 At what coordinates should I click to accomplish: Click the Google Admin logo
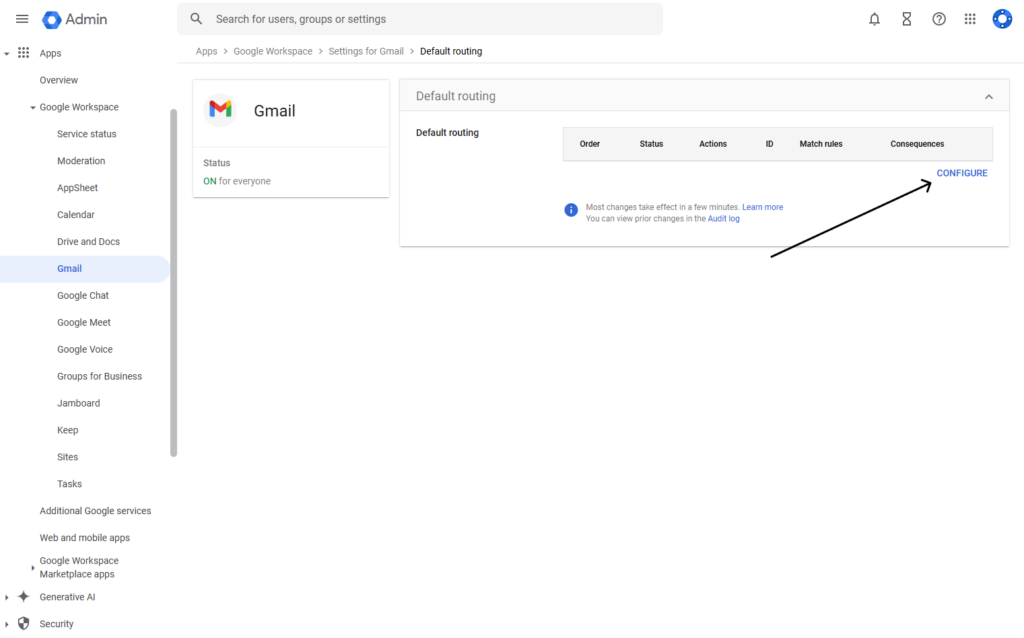[74, 20]
